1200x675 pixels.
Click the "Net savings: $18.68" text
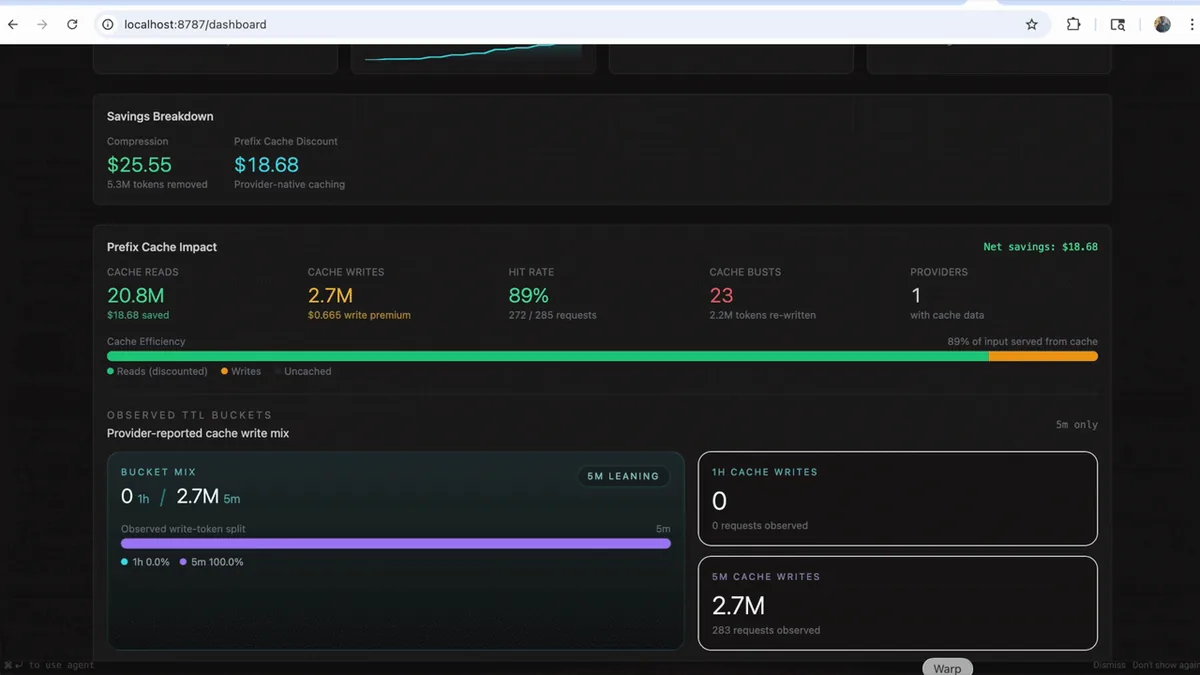tap(1040, 247)
